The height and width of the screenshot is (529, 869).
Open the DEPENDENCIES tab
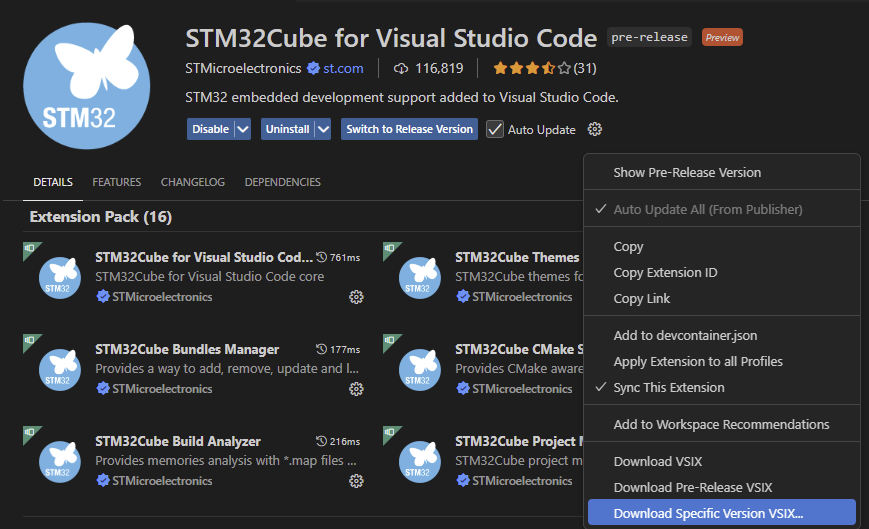coord(283,183)
